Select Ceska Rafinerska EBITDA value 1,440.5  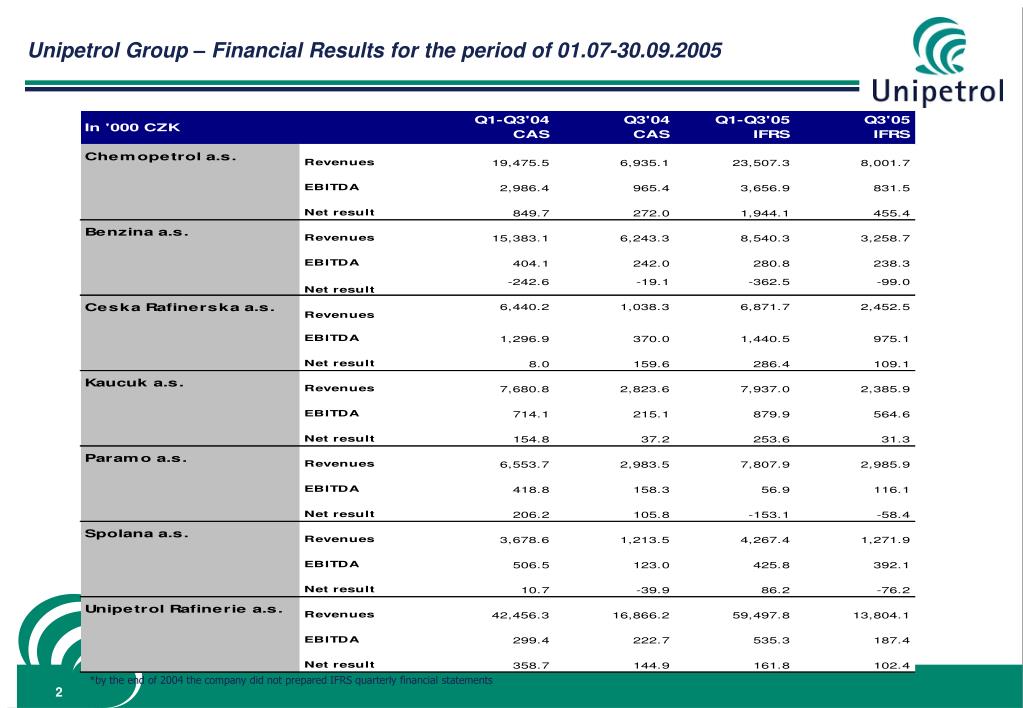pyautogui.click(x=765, y=339)
